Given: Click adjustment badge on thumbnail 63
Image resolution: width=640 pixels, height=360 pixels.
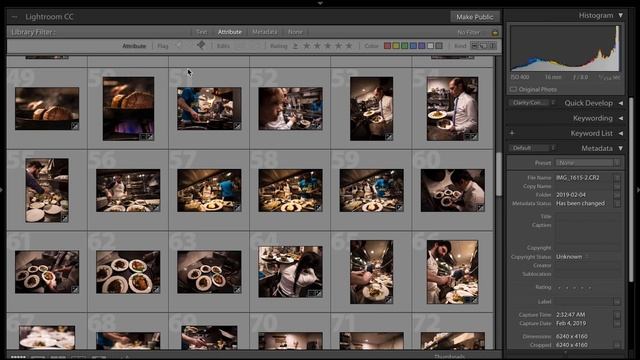Looking at the screenshot, I should coord(237,289).
